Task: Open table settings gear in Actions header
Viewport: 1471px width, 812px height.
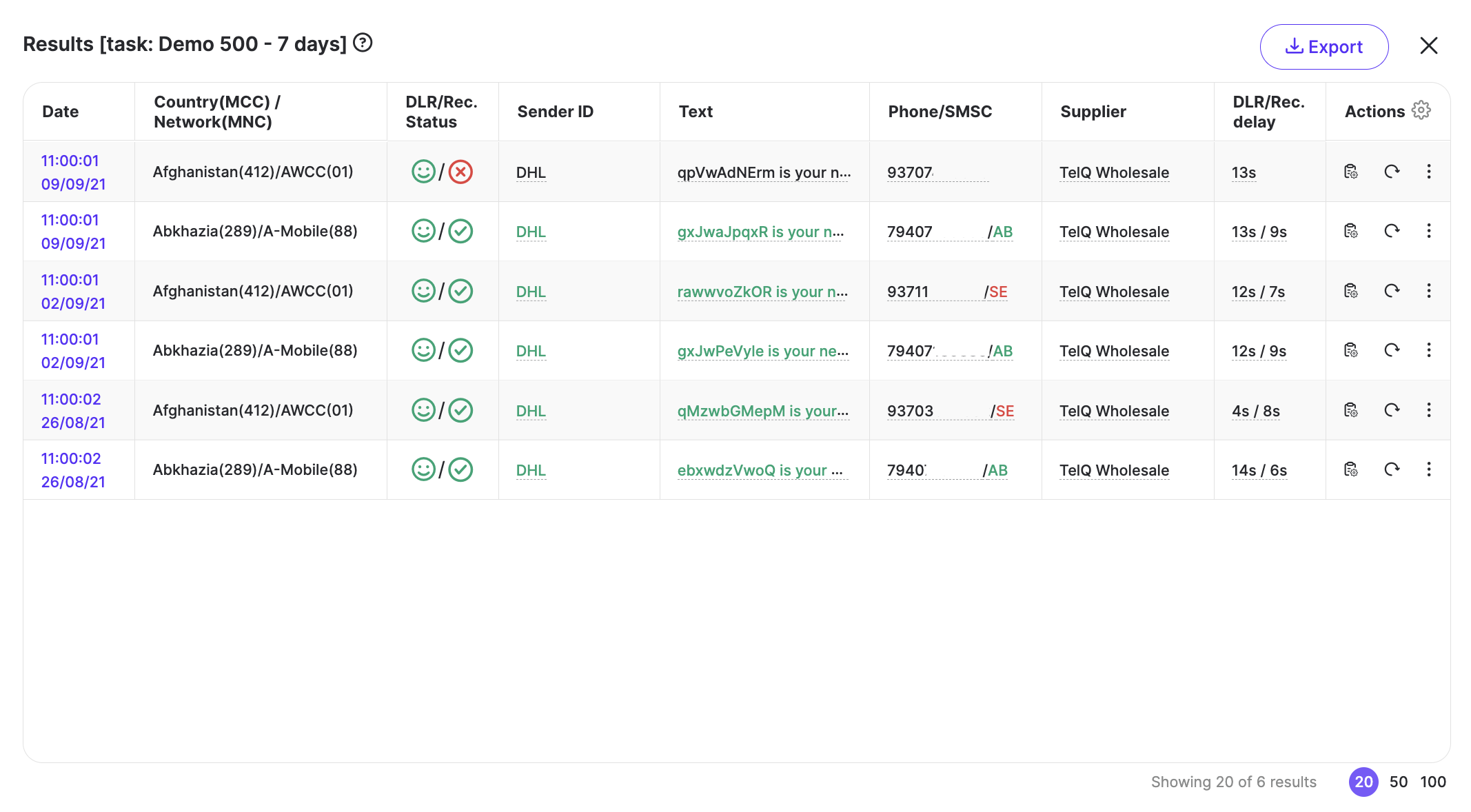Action: pyautogui.click(x=1421, y=110)
